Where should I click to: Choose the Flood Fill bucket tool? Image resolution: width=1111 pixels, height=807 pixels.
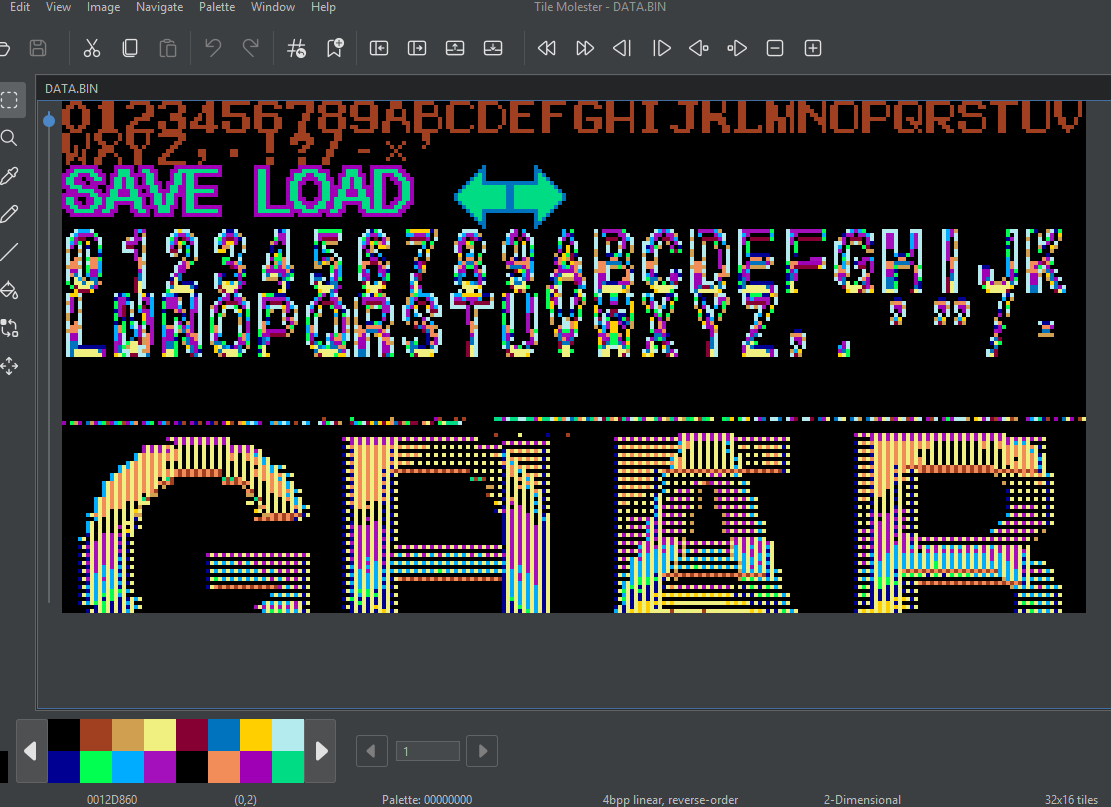coord(10,290)
